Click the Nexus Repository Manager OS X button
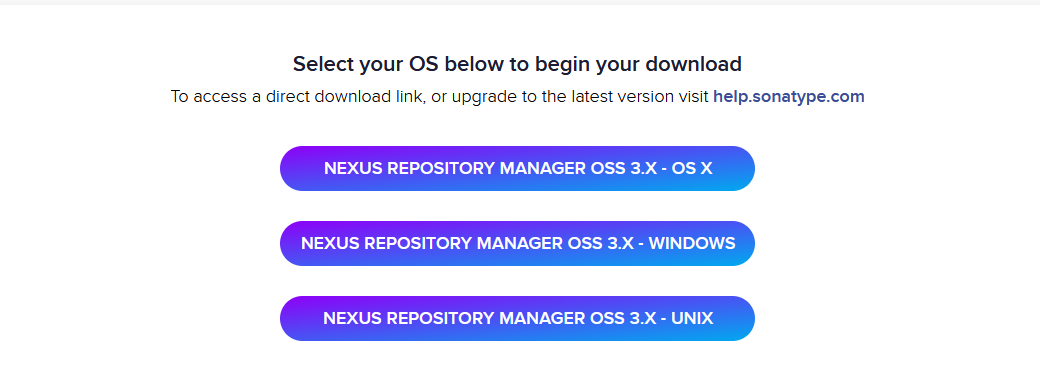 tap(517, 169)
